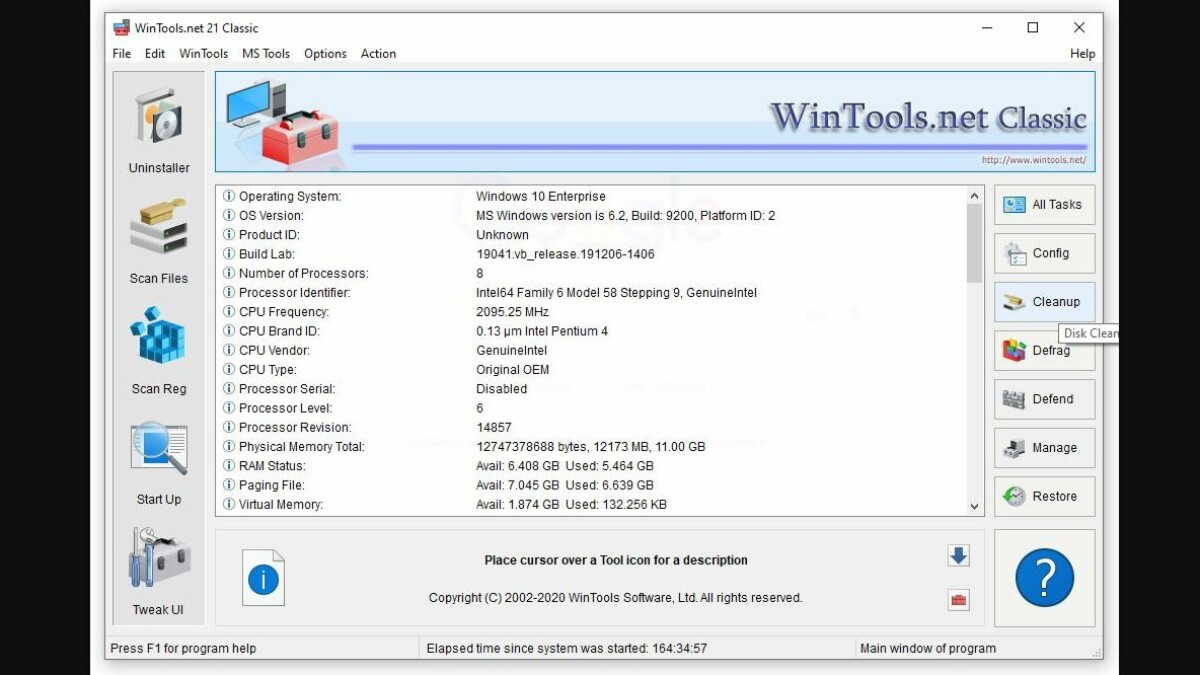Viewport: 1200px width, 675px height.
Task: Click the Cleanup button
Action: pyautogui.click(x=1044, y=301)
